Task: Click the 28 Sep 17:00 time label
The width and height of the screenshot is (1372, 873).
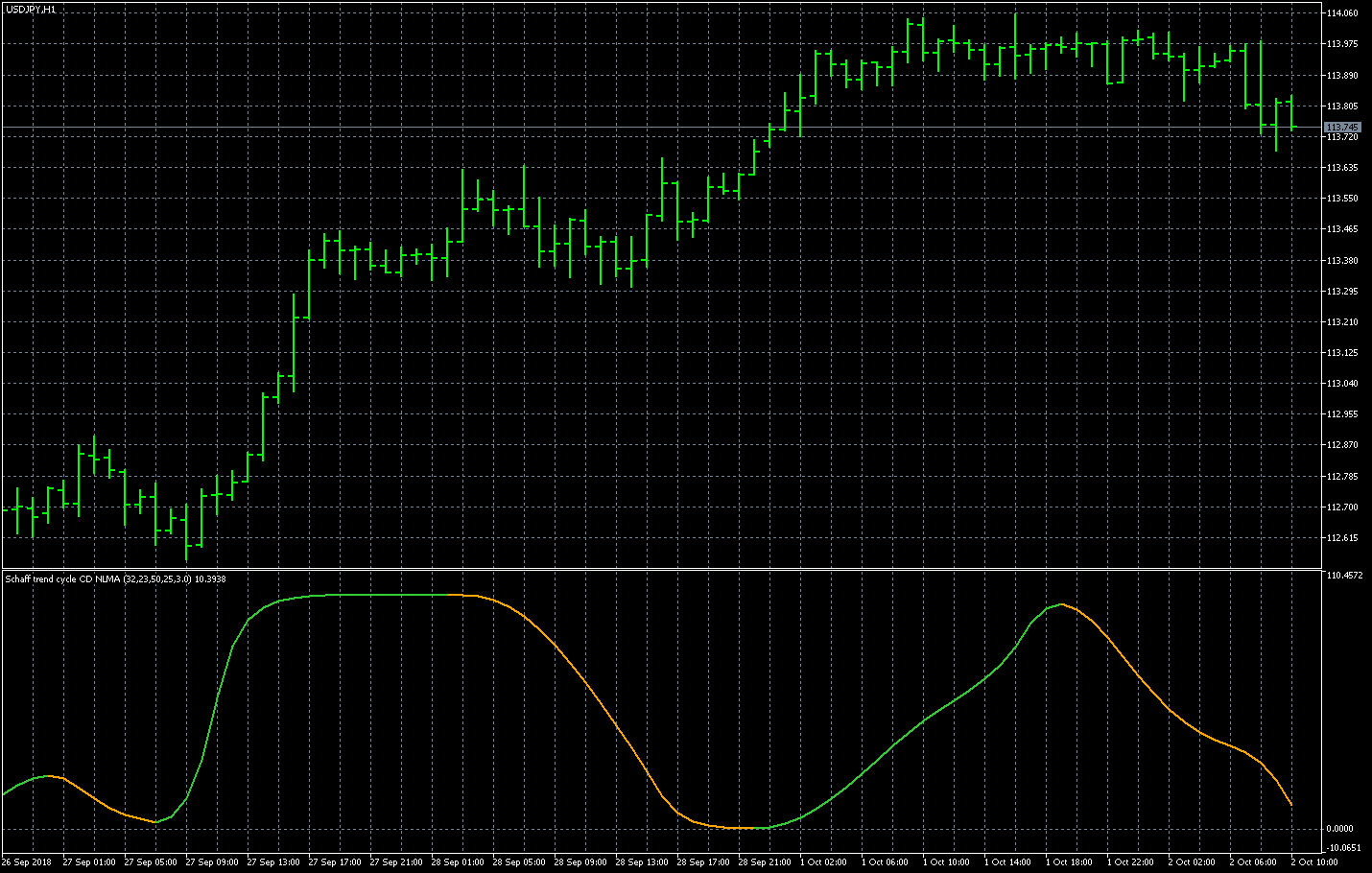Action: pyautogui.click(x=703, y=862)
